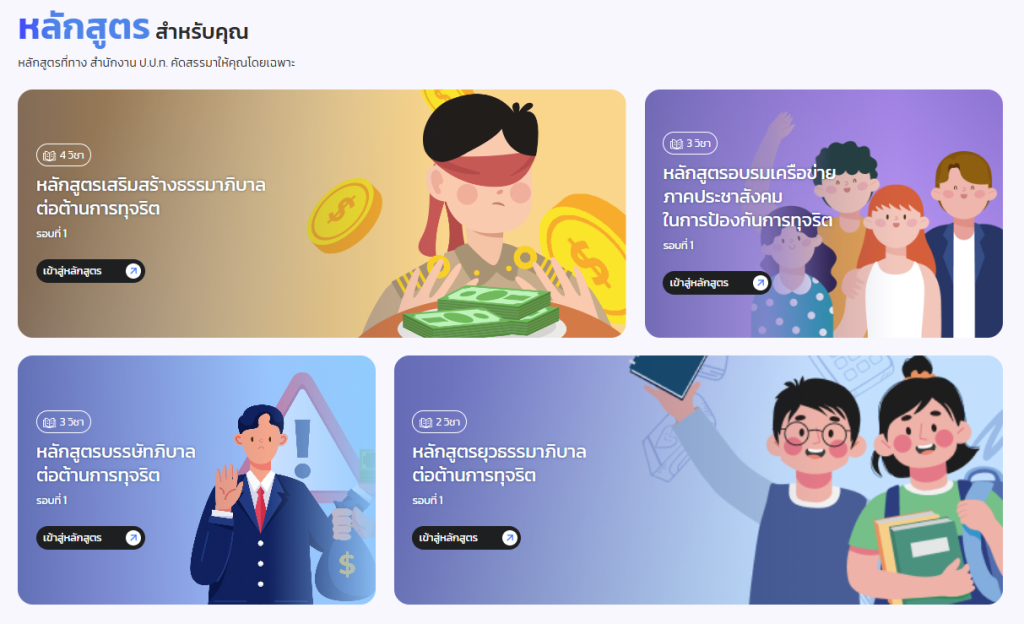Click book icon in 2 วิชา badge
Screen dimensions: 1024x624
pos(425,422)
